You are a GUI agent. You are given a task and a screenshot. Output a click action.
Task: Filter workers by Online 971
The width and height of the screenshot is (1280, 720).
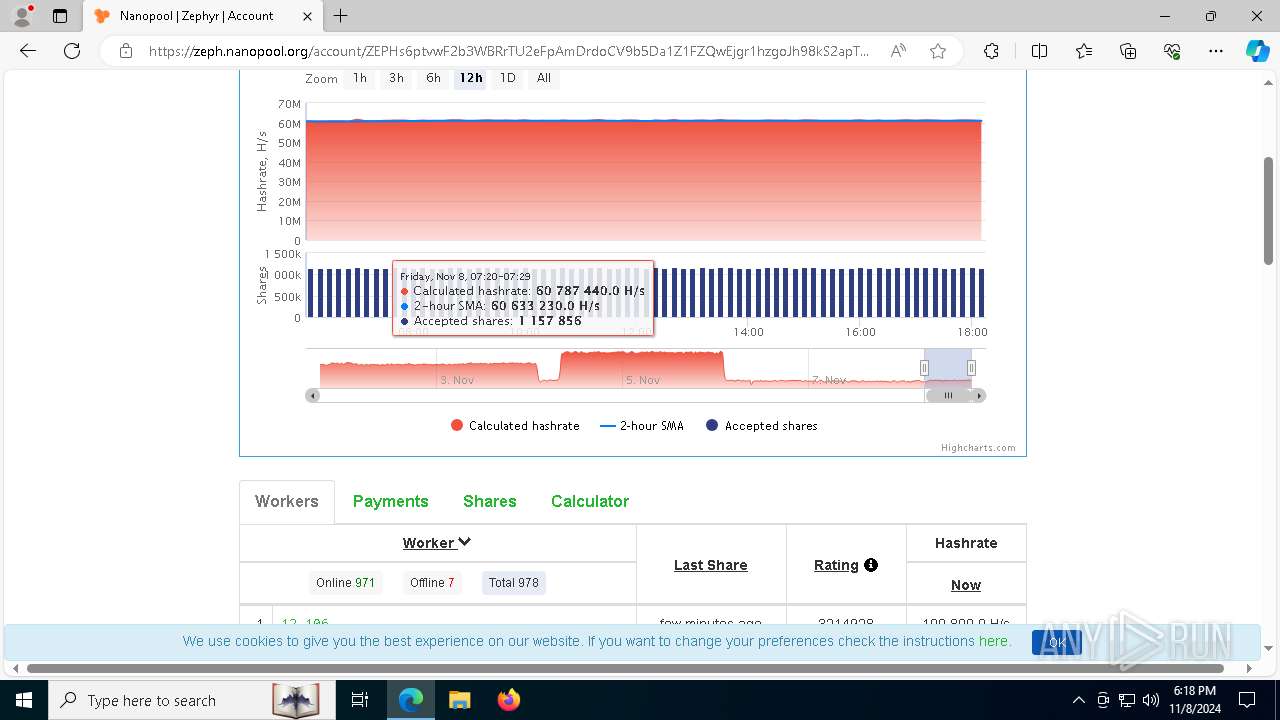[x=346, y=583]
